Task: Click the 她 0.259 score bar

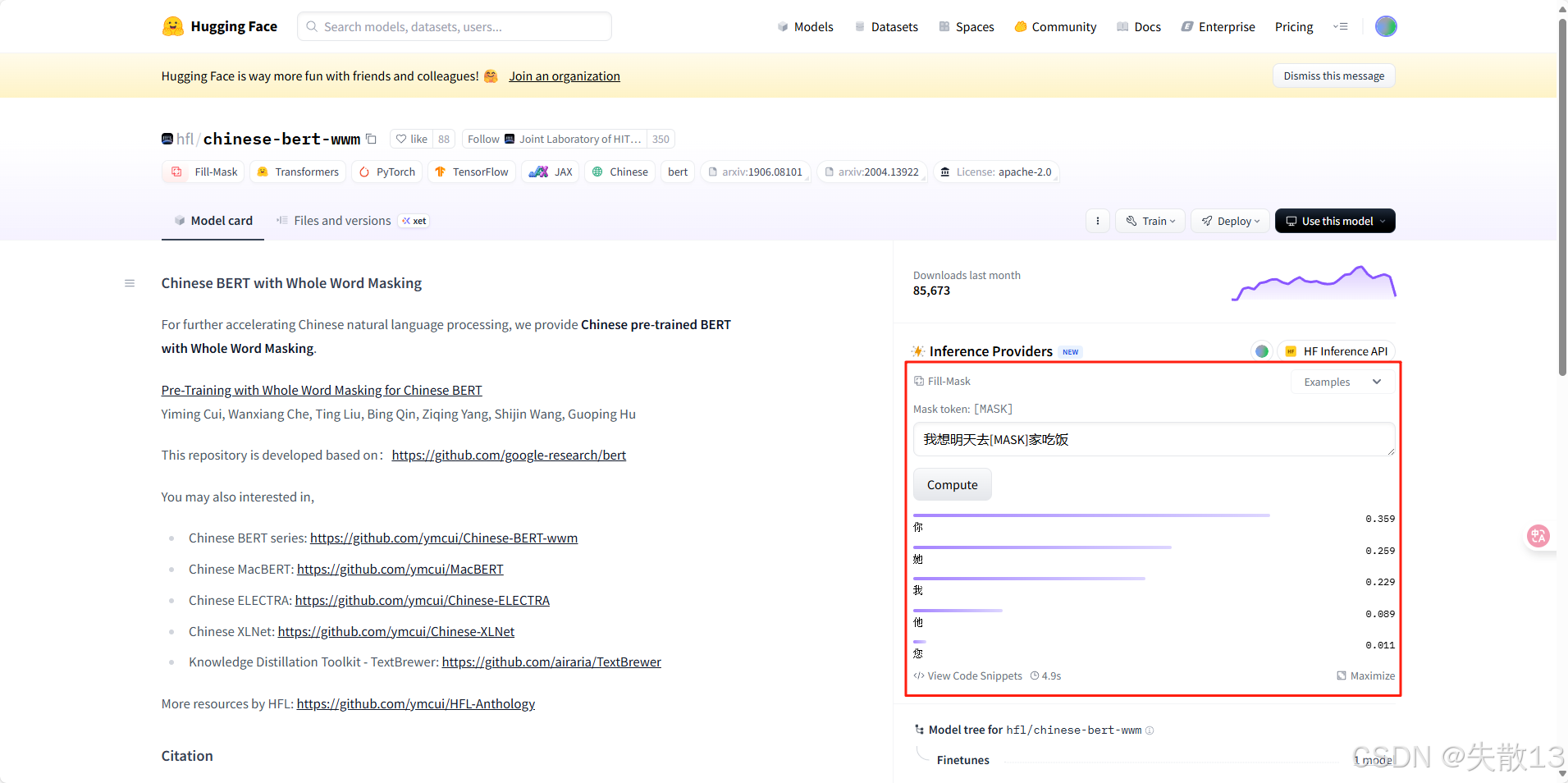Action: point(1042,547)
